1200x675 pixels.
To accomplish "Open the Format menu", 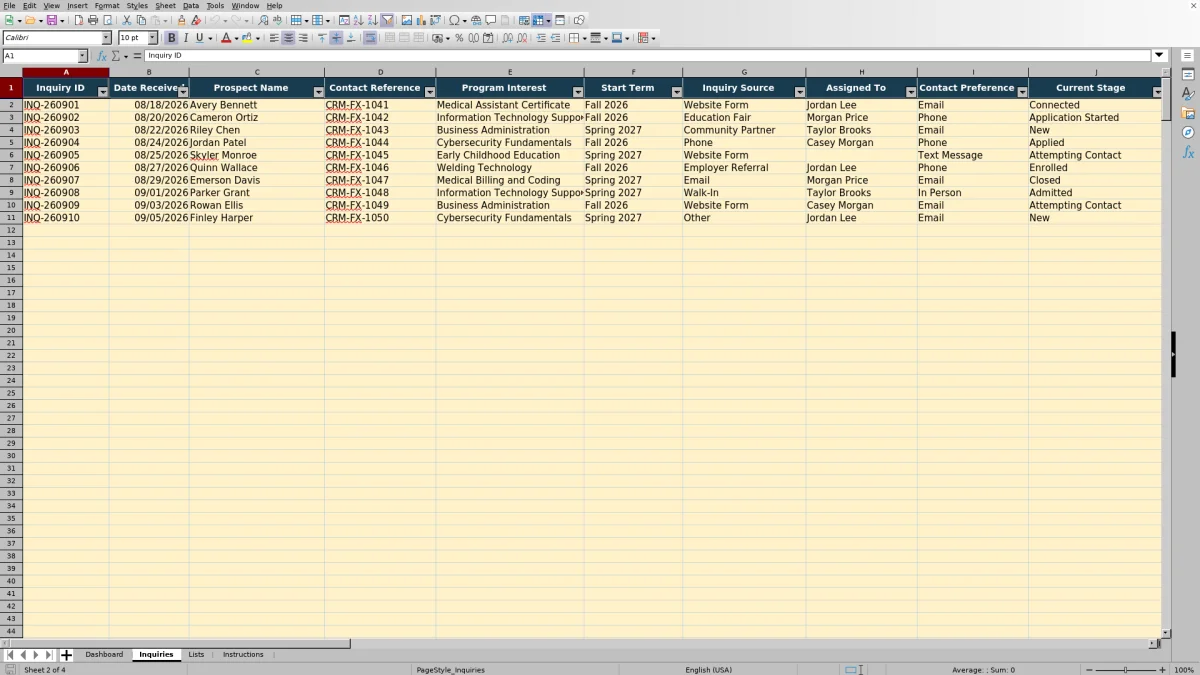I will [107, 6].
